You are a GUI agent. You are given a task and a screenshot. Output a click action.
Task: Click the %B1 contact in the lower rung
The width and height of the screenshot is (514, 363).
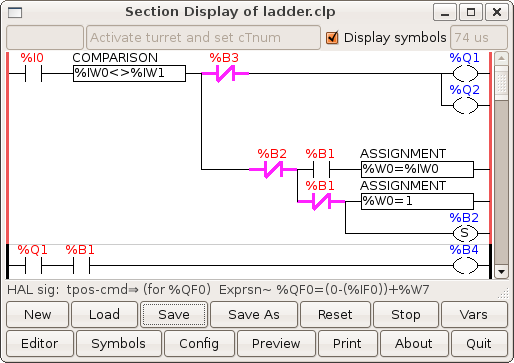(81, 266)
